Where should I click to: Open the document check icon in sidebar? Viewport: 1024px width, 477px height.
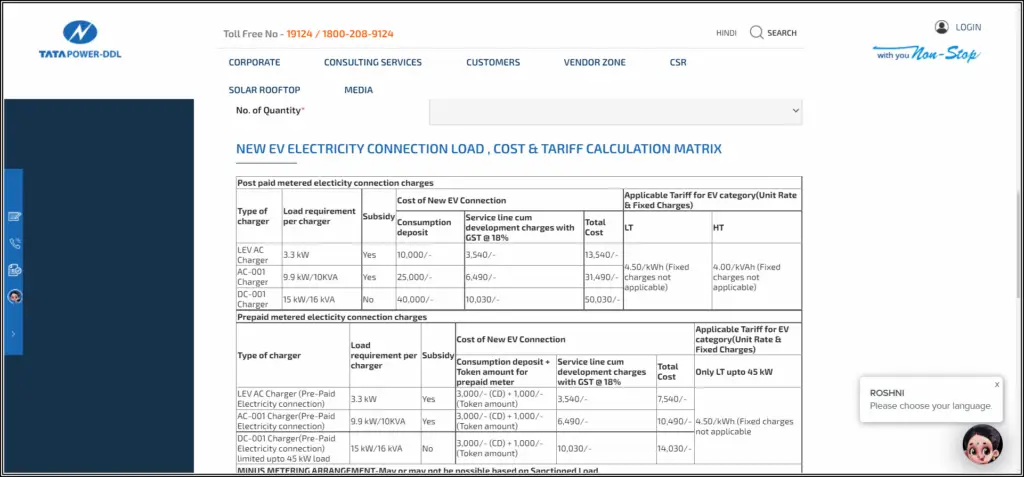15,269
